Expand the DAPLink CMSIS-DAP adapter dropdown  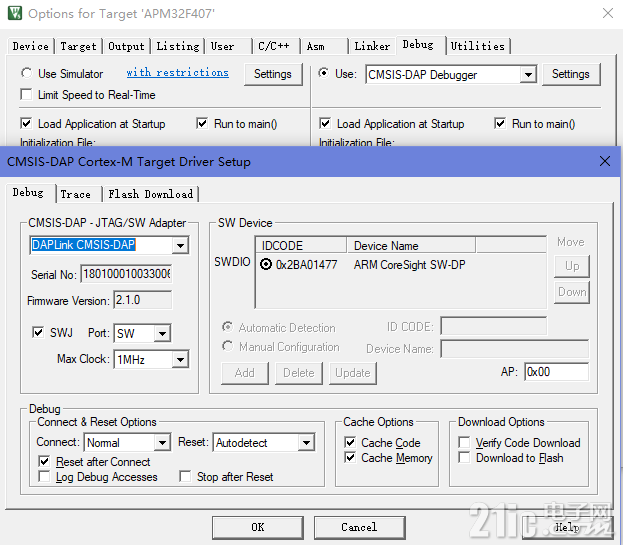180,245
